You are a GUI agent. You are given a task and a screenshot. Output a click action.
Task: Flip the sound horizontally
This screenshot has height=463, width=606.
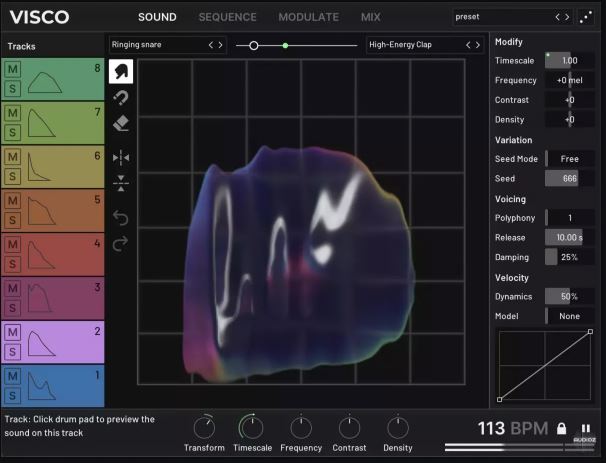[121, 158]
